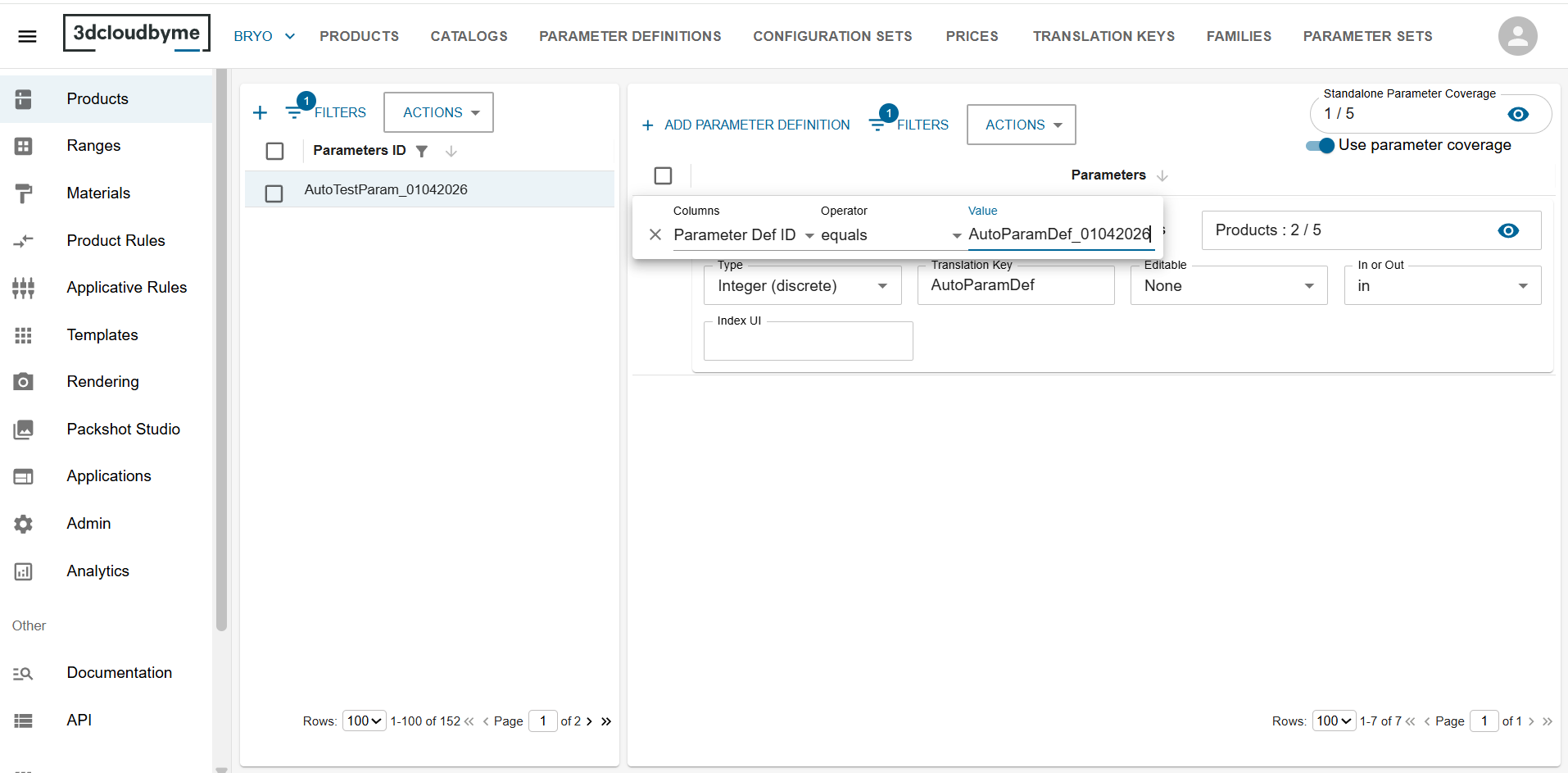Check the AutoTestParam_01042026 row checkbox
This screenshot has width=1568, height=773.
click(274, 193)
